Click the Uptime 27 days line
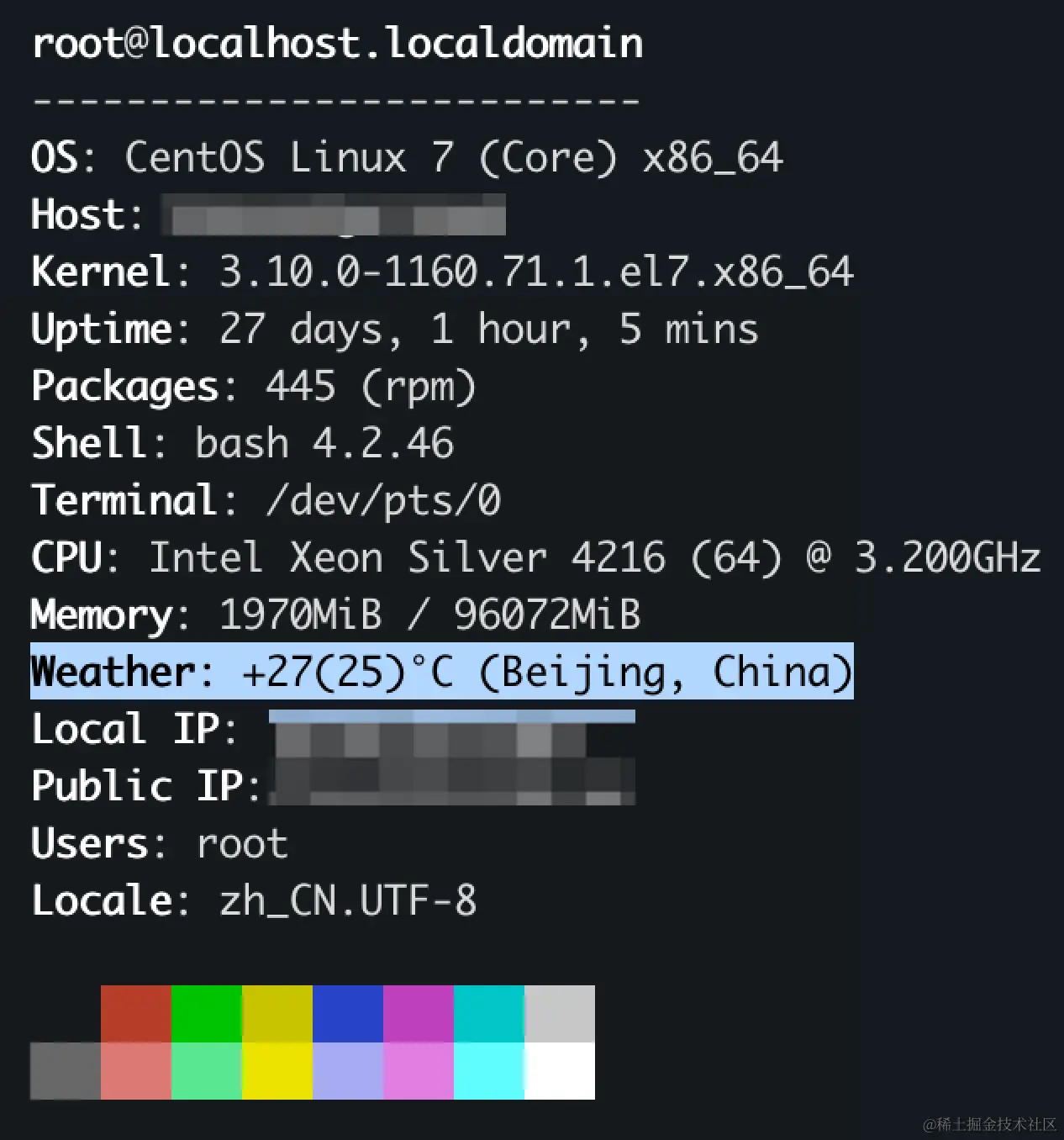The height and width of the screenshot is (1140, 1064). [394, 329]
